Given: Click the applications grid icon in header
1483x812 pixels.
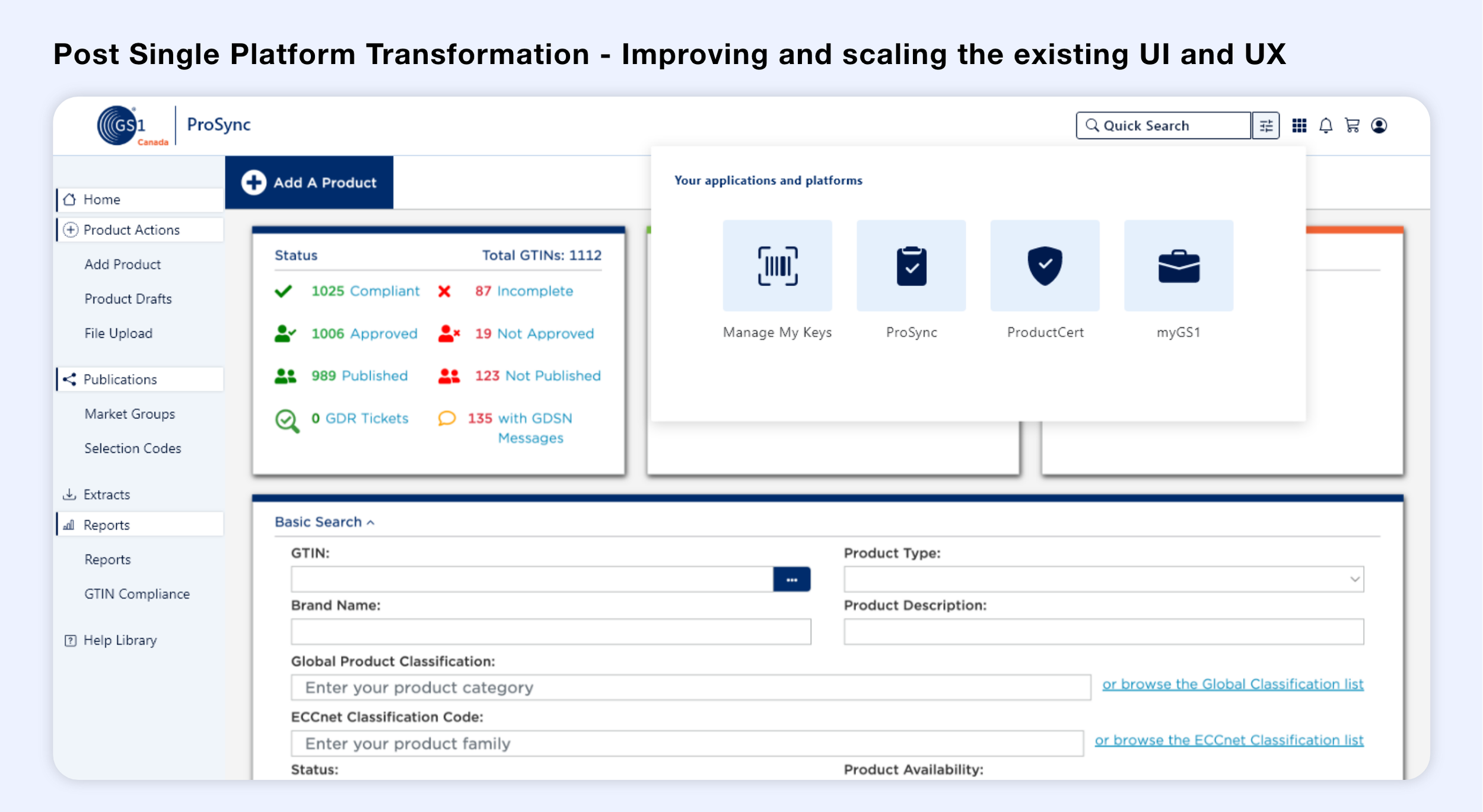Looking at the screenshot, I should click(x=1299, y=126).
